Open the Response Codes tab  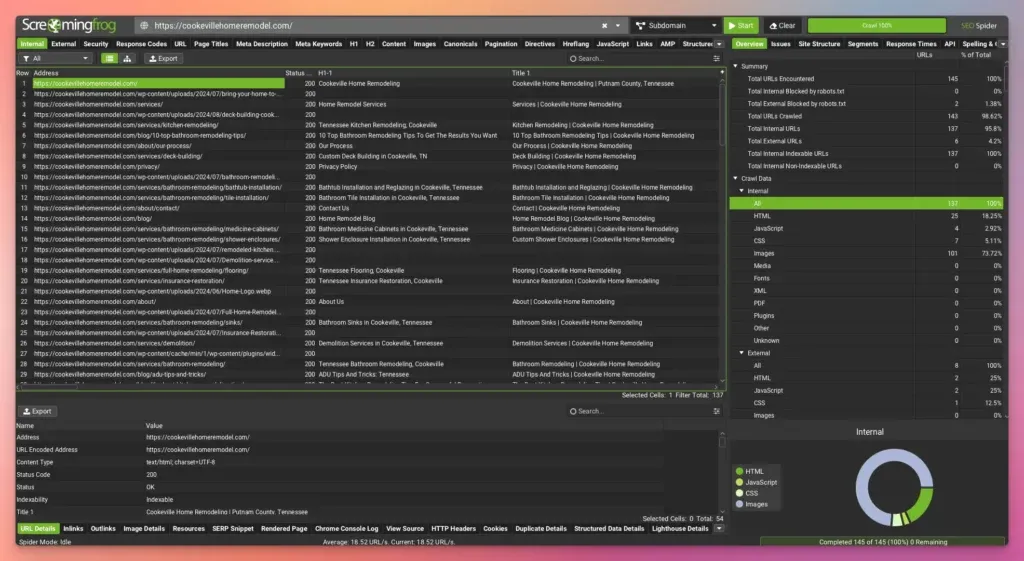[141, 44]
